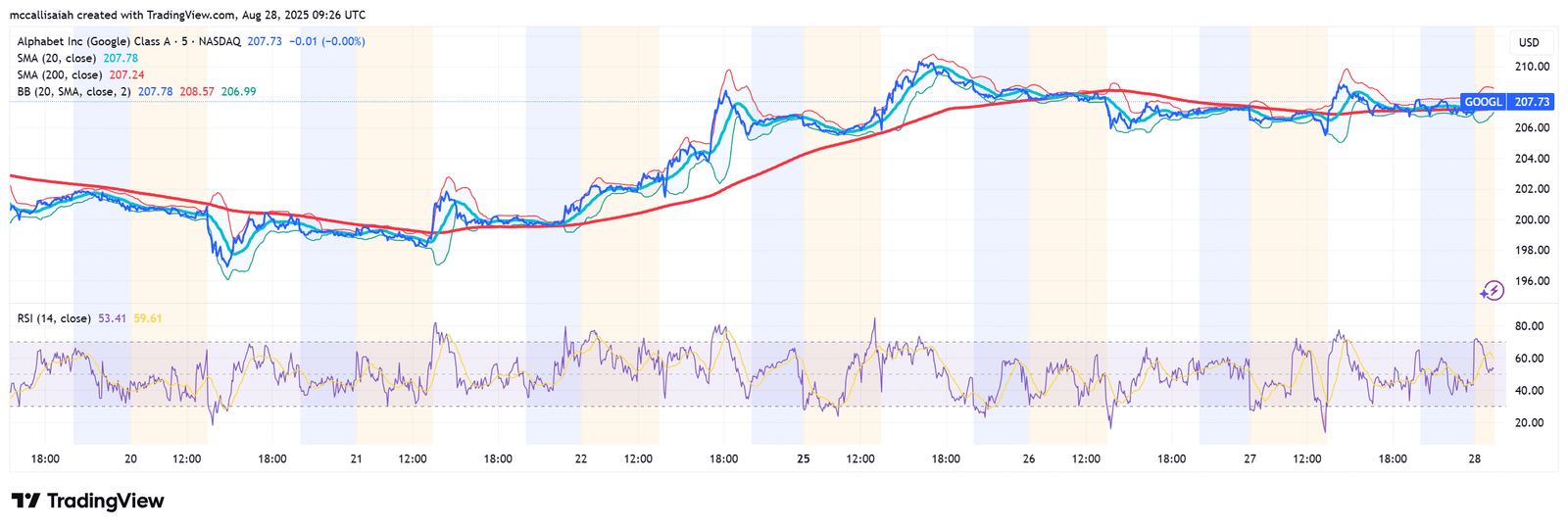Click the TradingView wordmark text
This screenshot has height=530, width=1568.
pos(106,501)
